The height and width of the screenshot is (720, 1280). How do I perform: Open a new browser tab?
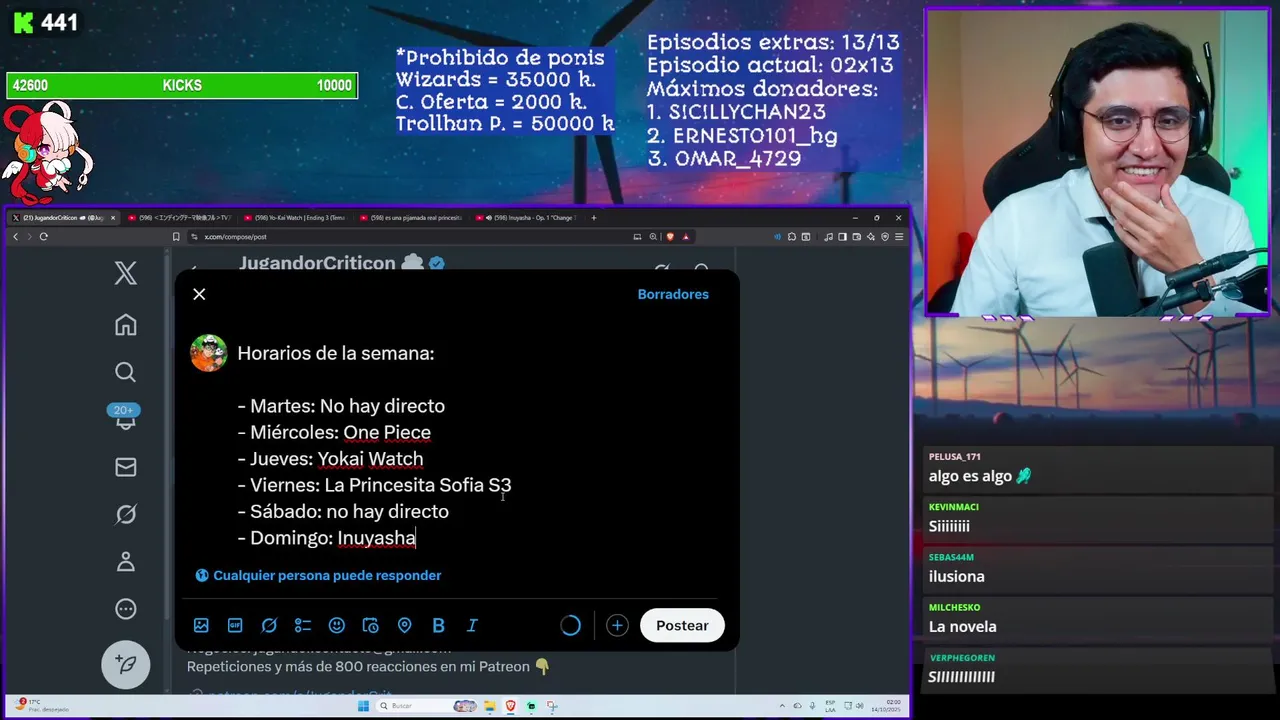click(594, 217)
